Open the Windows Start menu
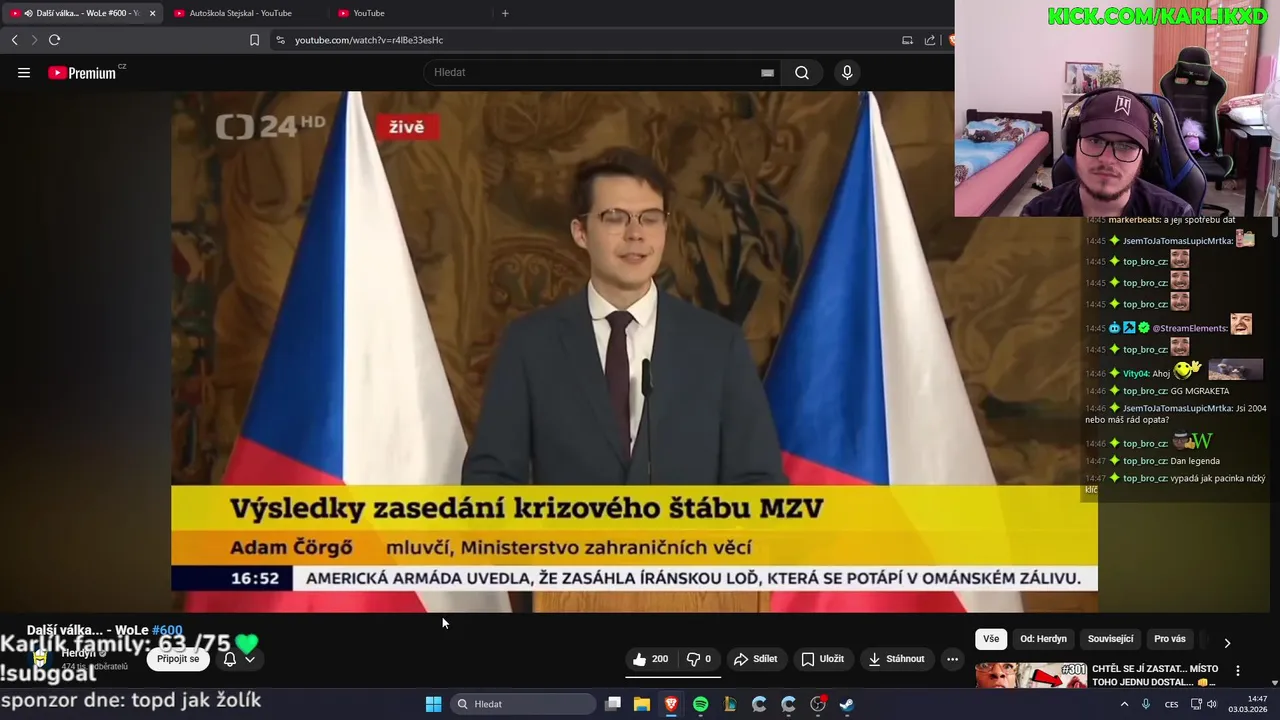Screen dimensions: 1280x720 coord(433,704)
